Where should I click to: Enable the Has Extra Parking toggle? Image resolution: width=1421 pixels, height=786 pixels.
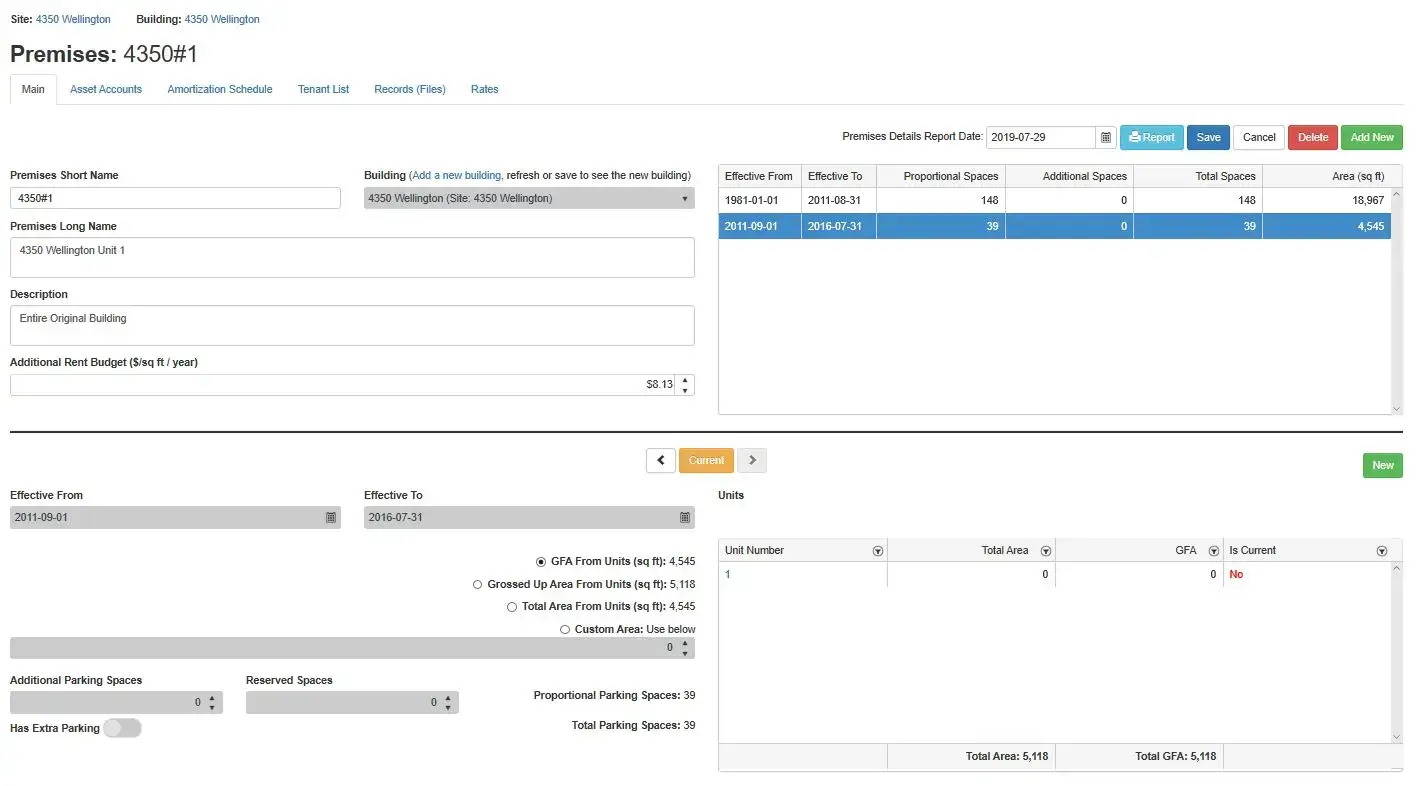122,728
